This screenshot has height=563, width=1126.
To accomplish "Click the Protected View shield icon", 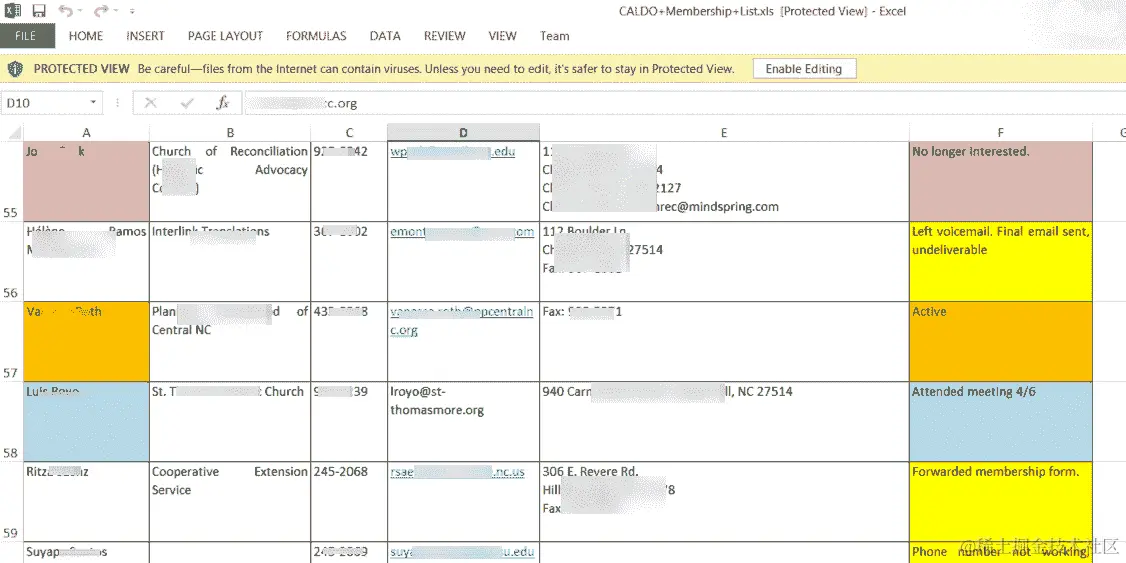I will click(16, 69).
